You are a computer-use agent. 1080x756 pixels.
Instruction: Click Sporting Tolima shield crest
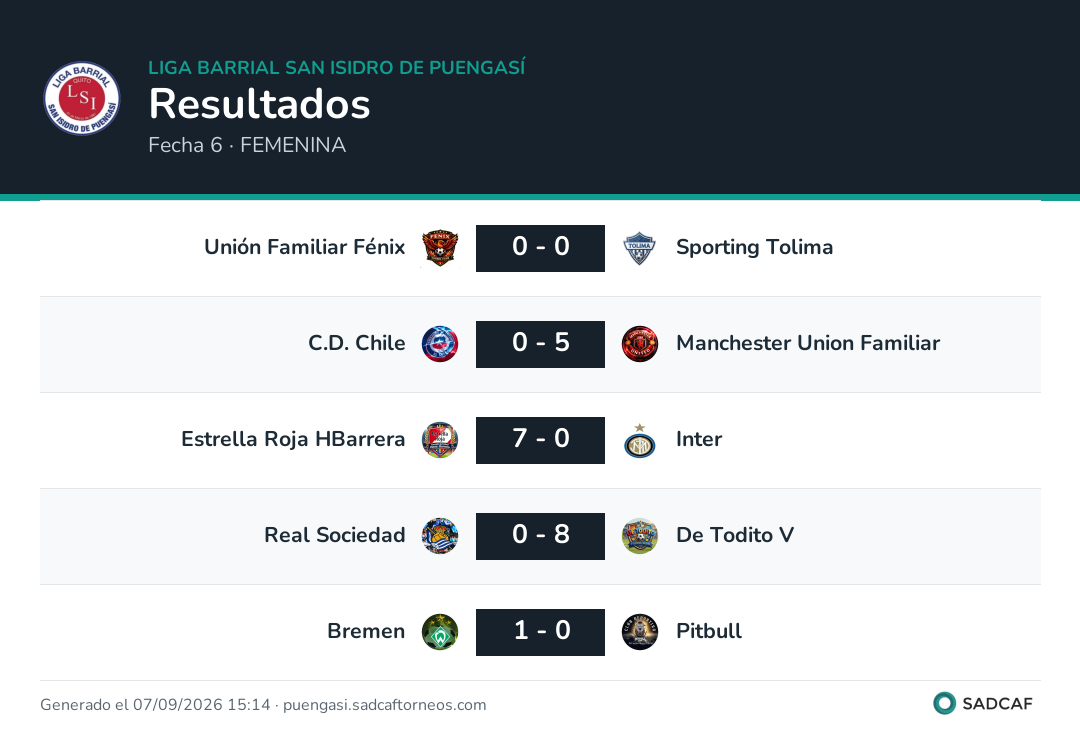640,248
